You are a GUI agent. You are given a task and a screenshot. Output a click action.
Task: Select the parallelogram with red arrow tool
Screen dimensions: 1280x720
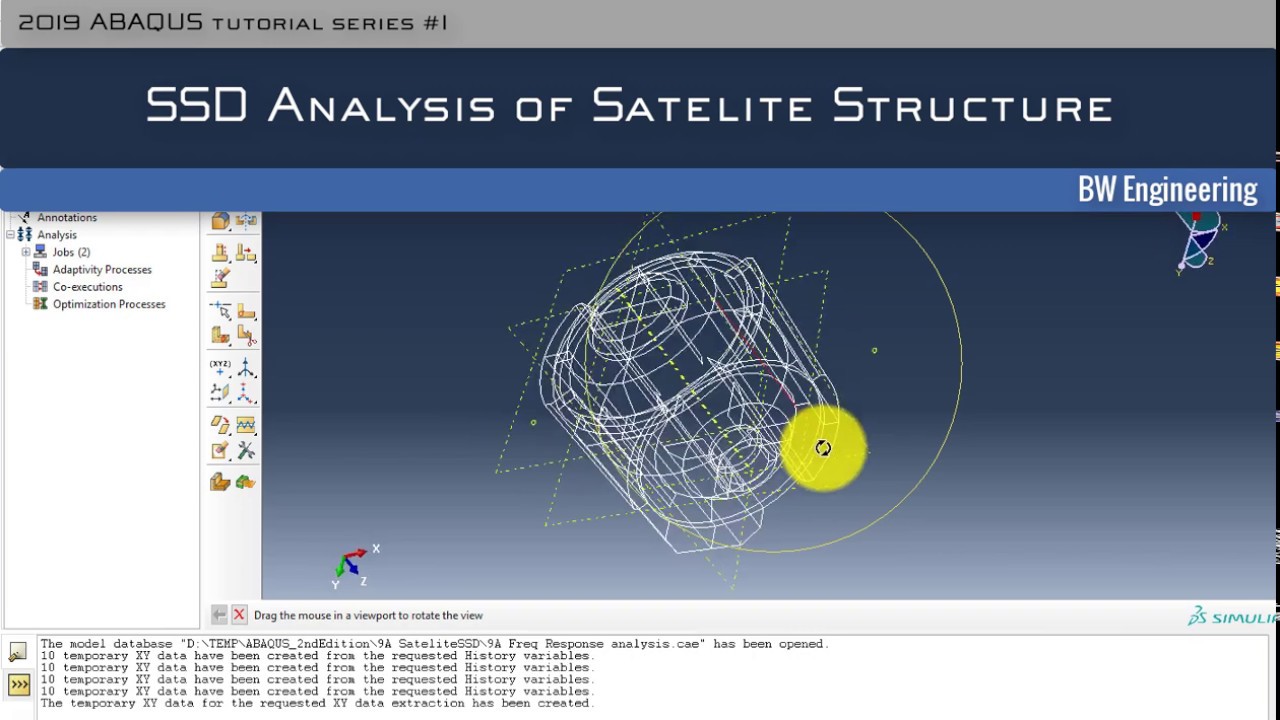(x=220, y=426)
